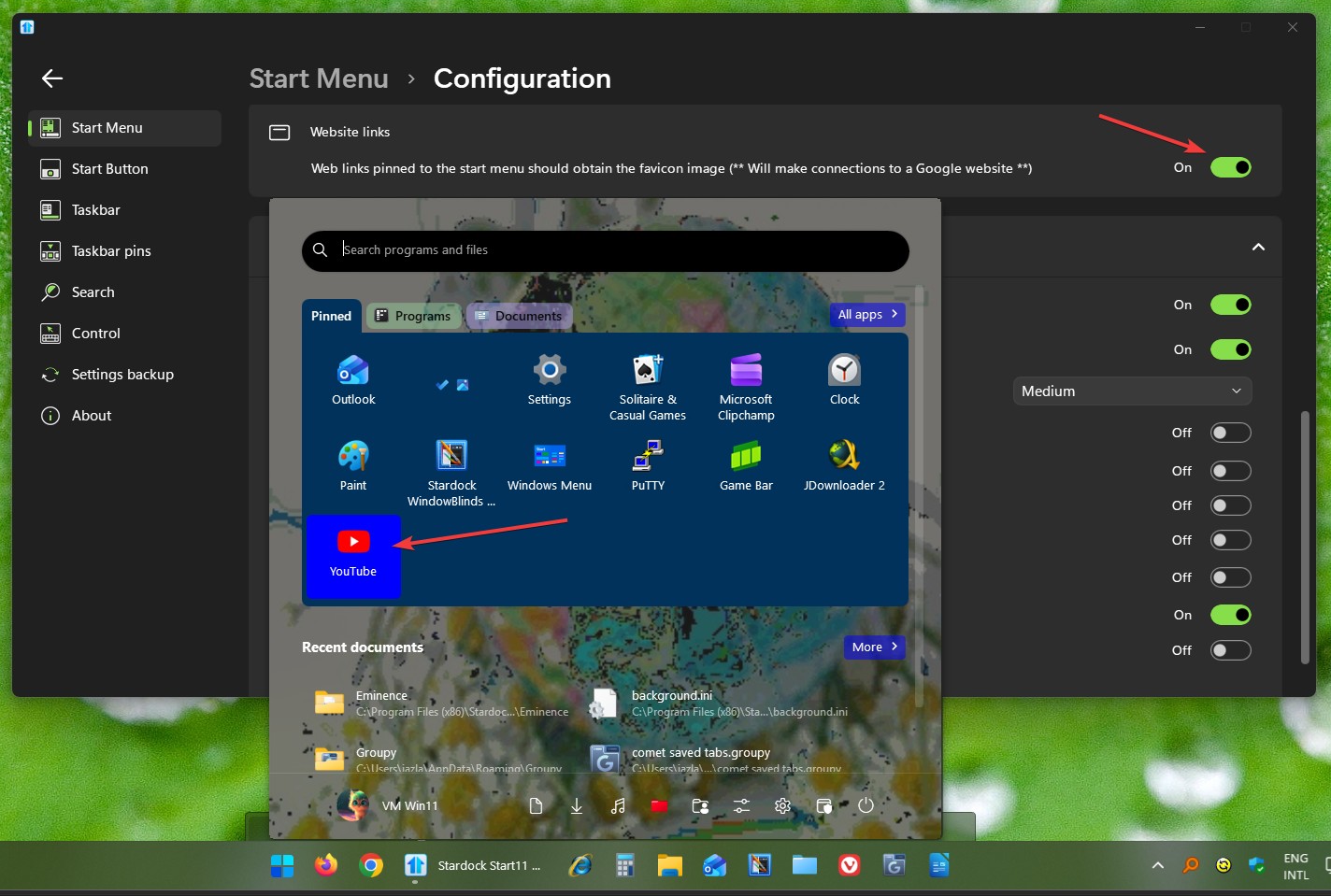This screenshot has height=896, width=1331.
Task: Select Taskbar pins in the sidebar
Action: pyautogui.click(x=111, y=251)
